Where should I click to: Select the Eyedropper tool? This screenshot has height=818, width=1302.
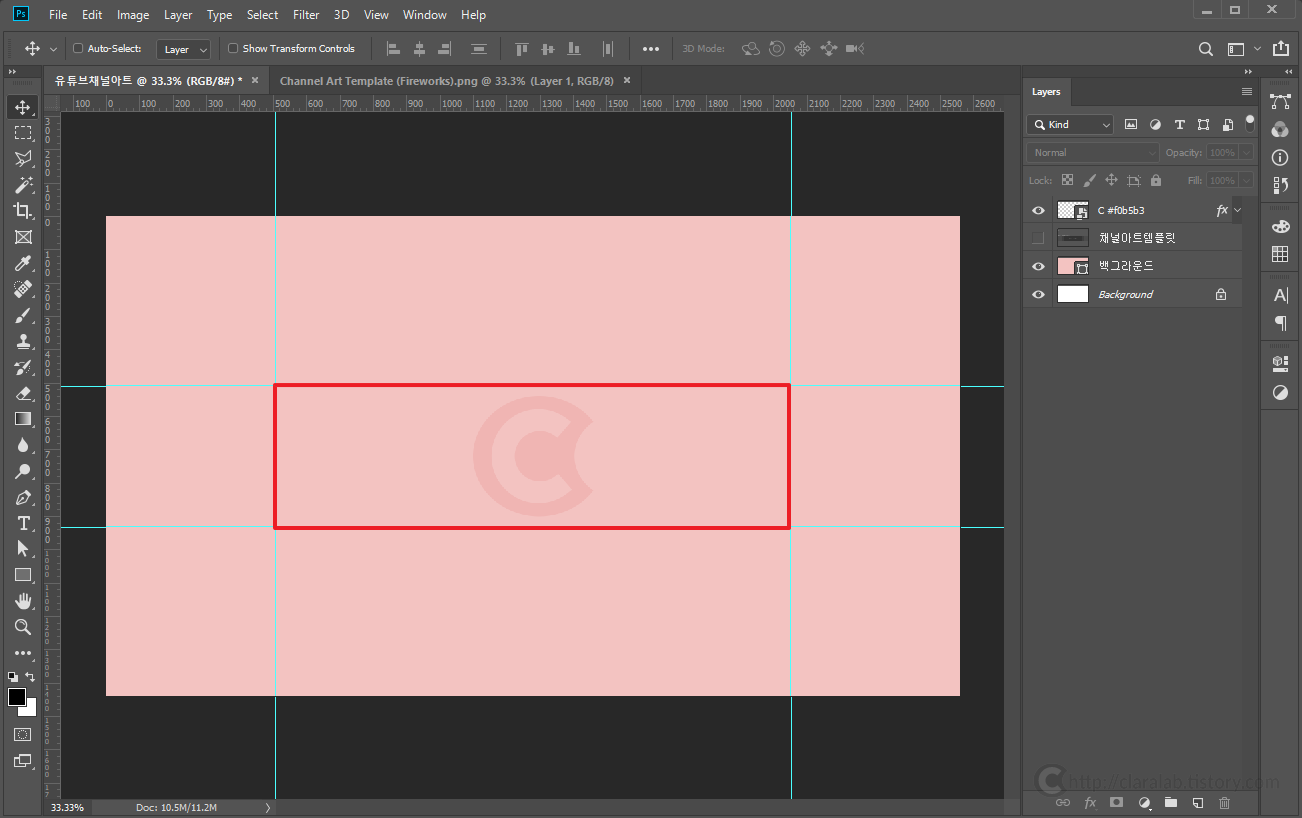pyautogui.click(x=23, y=263)
